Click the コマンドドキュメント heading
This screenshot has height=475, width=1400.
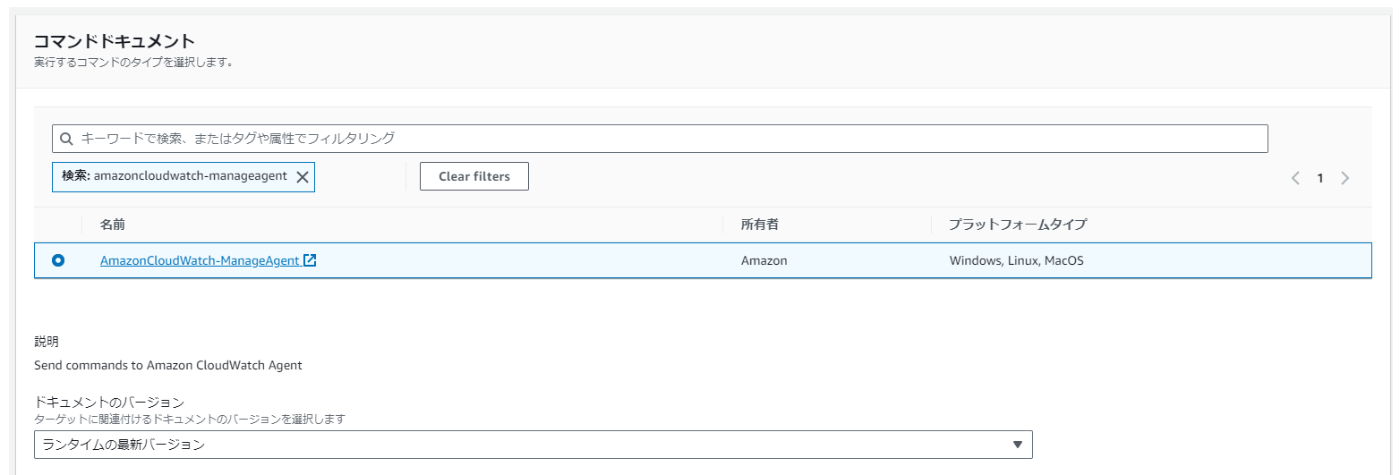coord(114,41)
